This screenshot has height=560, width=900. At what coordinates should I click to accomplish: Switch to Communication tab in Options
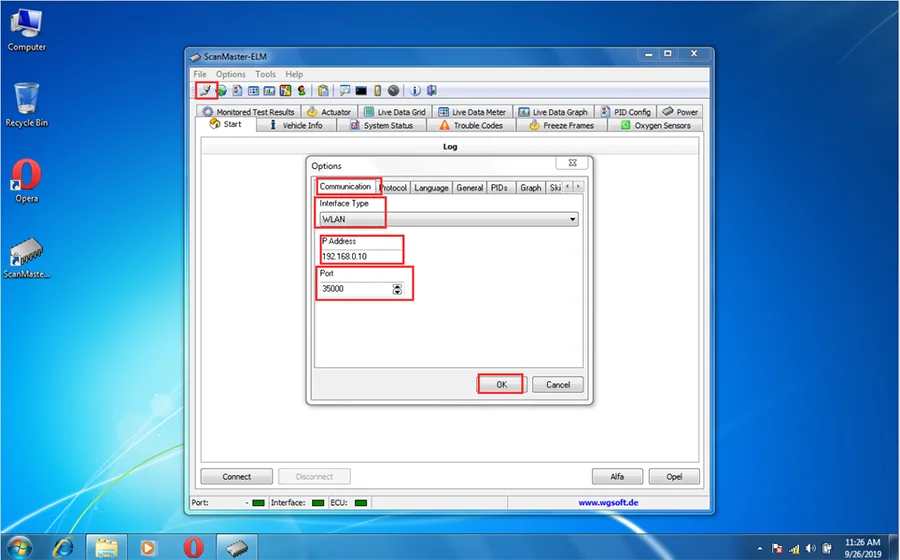tap(346, 186)
